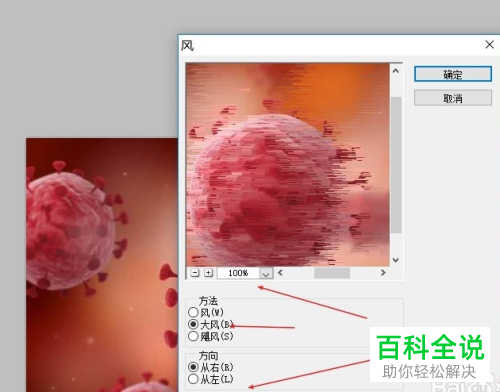Click the virus image on the background canvas
The height and width of the screenshot is (392, 500).
tap(102, 265)
